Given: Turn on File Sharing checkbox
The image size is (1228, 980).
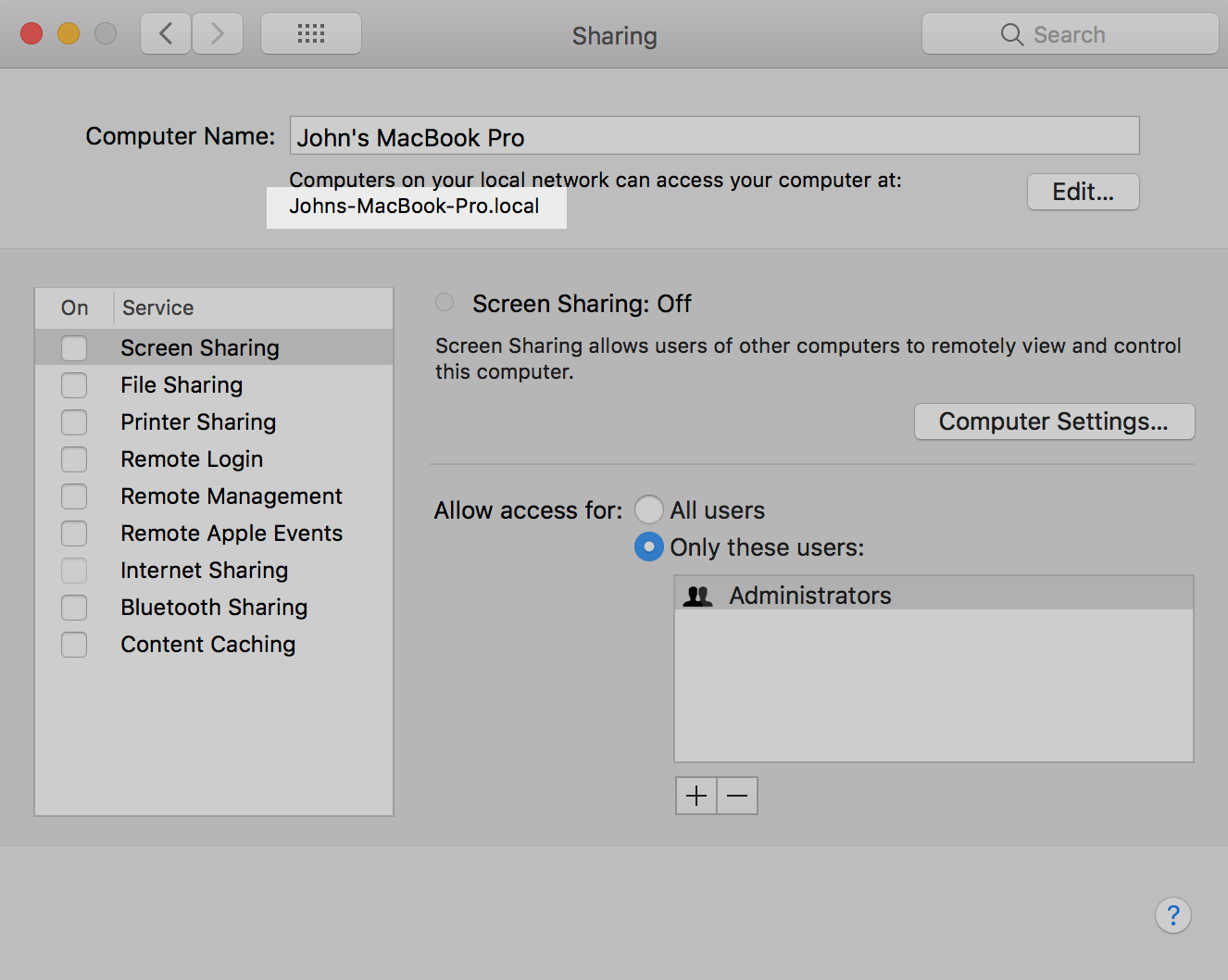Looking at the screenshot, I should point(74,385).
